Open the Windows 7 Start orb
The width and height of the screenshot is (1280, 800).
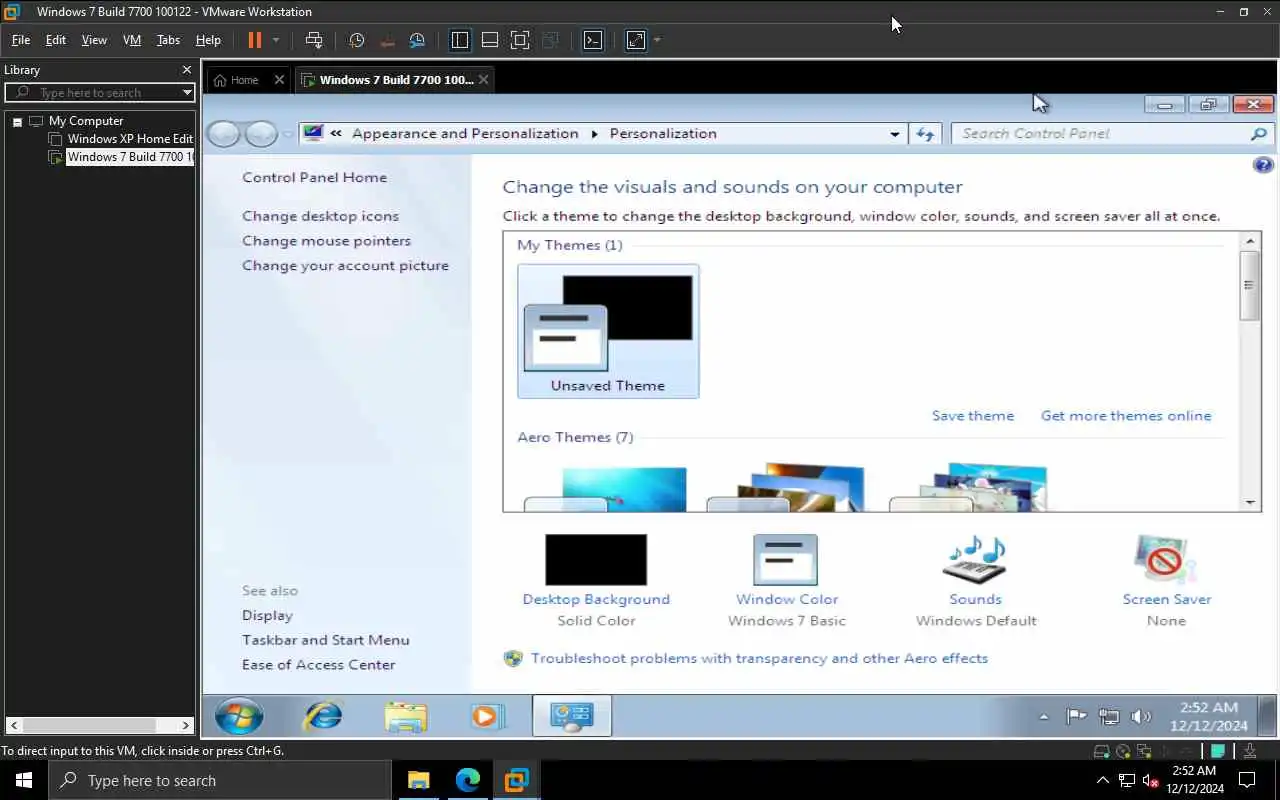coord(239,716)
